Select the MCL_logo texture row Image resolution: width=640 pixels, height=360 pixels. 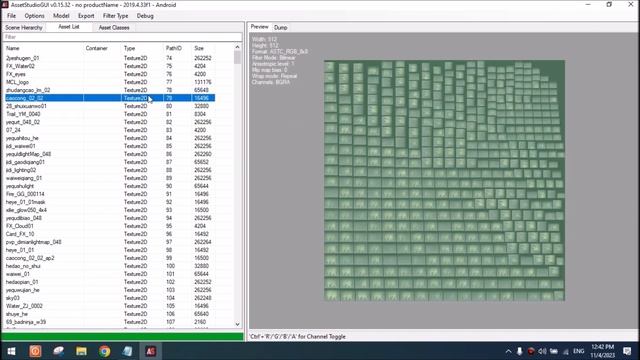109,82
